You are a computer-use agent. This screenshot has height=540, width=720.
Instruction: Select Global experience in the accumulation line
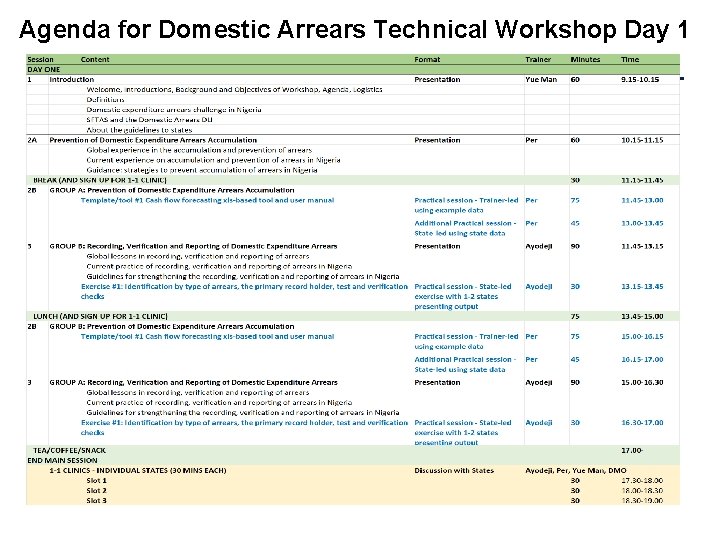[199, 150]
